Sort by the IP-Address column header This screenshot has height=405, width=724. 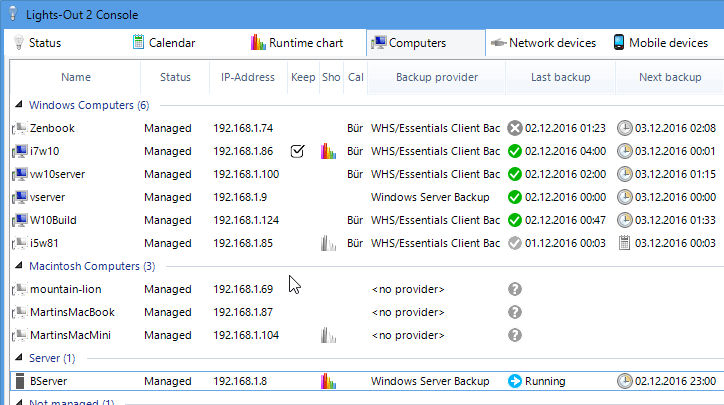248,77
